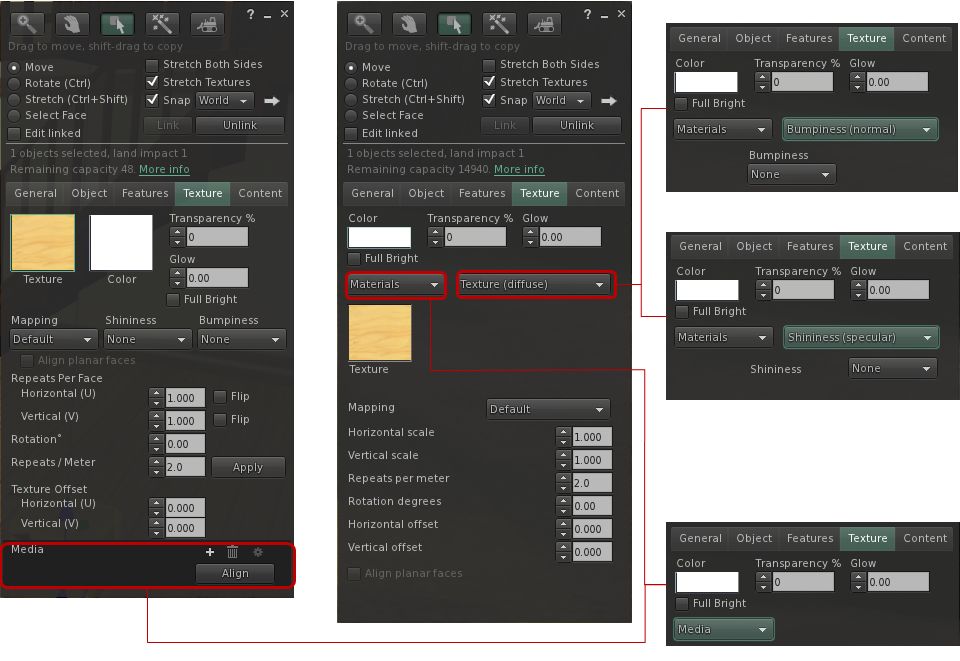Screen dimensions: 960x661
Task: Open the Bumpiness (normal) dropdown
Action: coord(860,130)
